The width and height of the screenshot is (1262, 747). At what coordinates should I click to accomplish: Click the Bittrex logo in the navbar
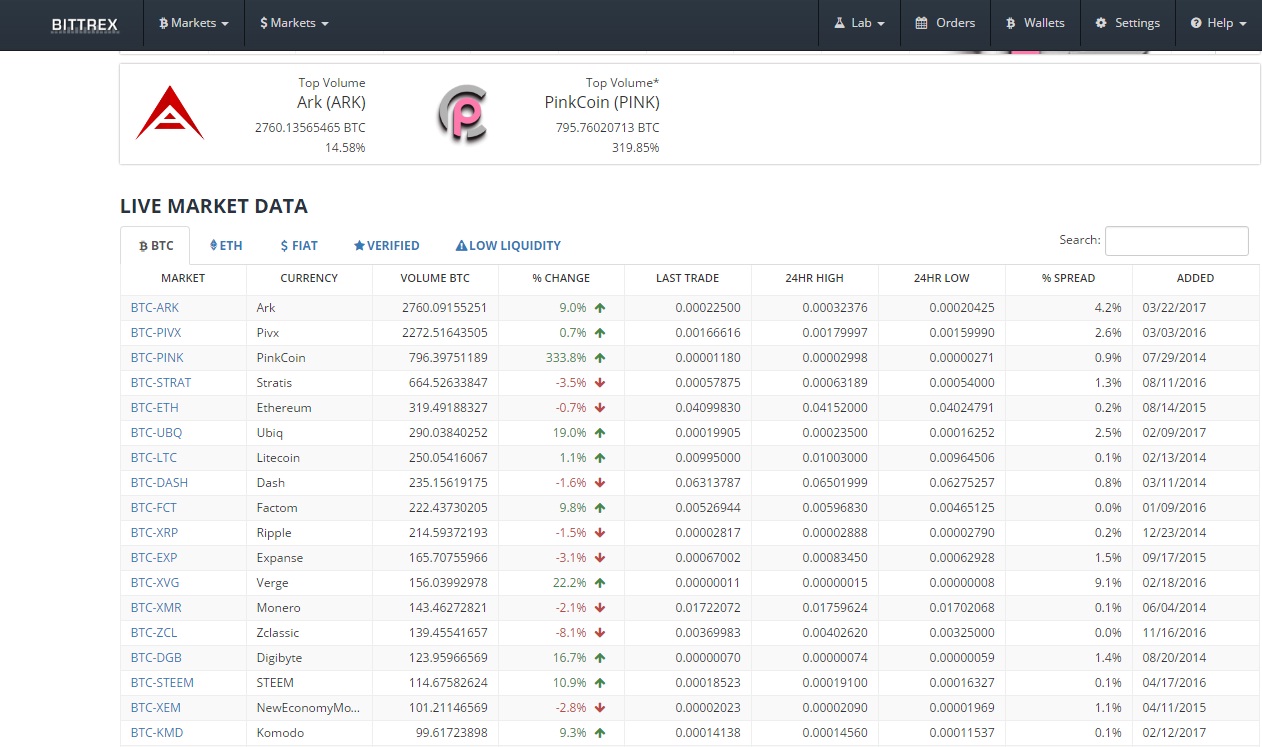point(85,23)
